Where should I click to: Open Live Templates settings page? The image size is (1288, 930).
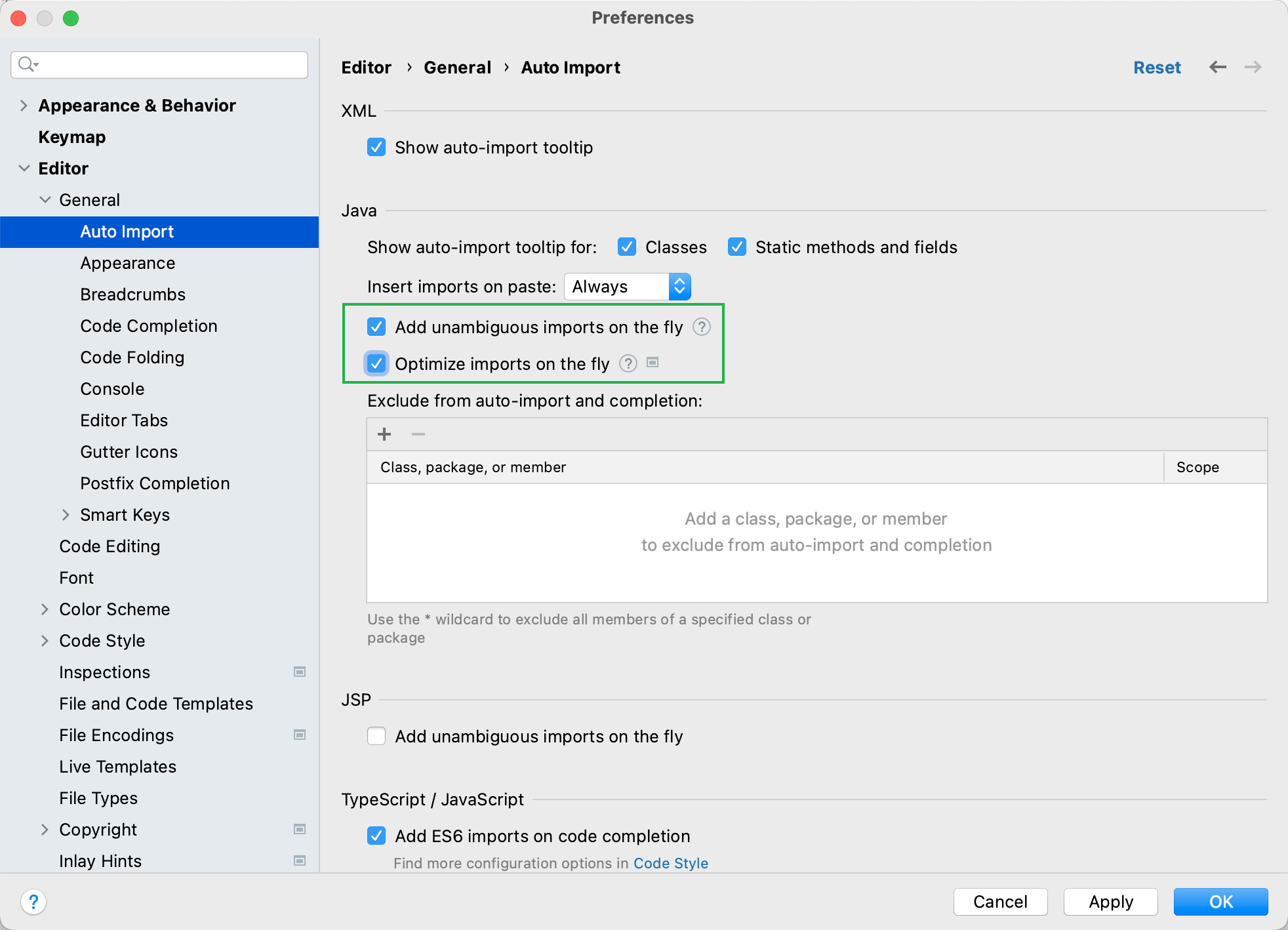coord(117,767)
